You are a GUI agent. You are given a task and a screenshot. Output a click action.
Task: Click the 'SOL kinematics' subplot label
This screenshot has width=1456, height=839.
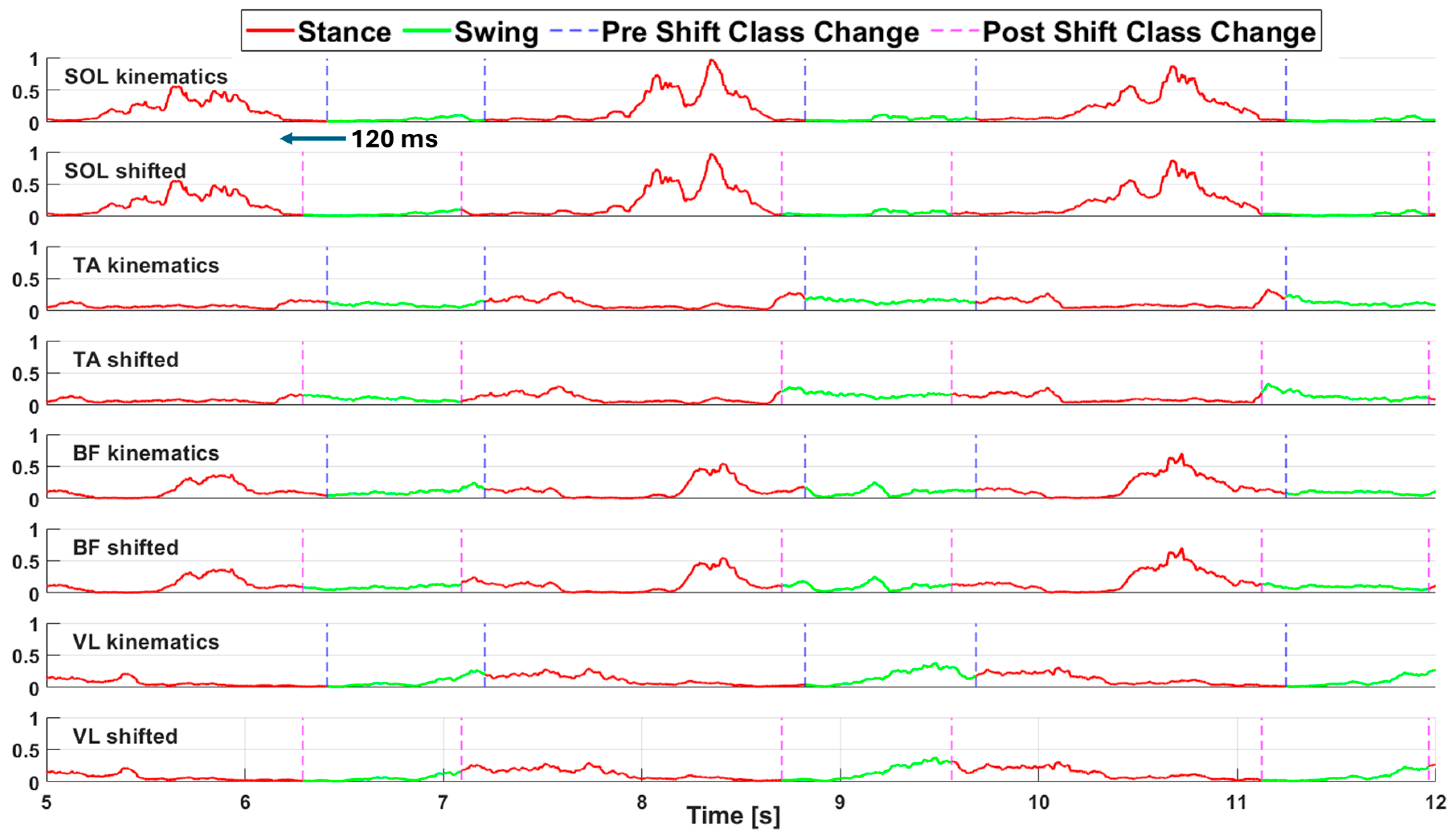[x=146, y=77]
